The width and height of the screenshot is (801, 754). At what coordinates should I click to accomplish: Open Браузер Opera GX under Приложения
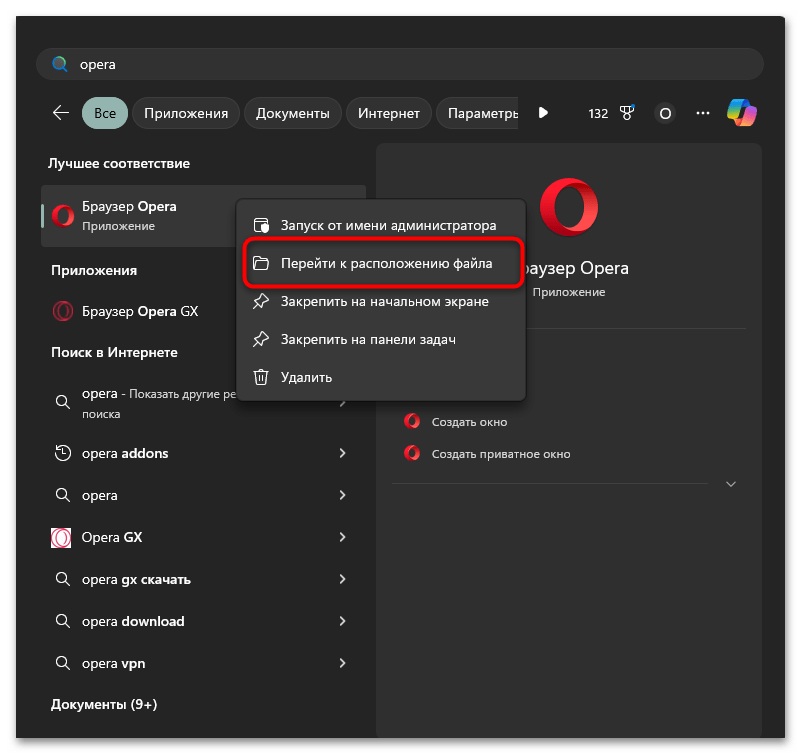coord(139,311)
